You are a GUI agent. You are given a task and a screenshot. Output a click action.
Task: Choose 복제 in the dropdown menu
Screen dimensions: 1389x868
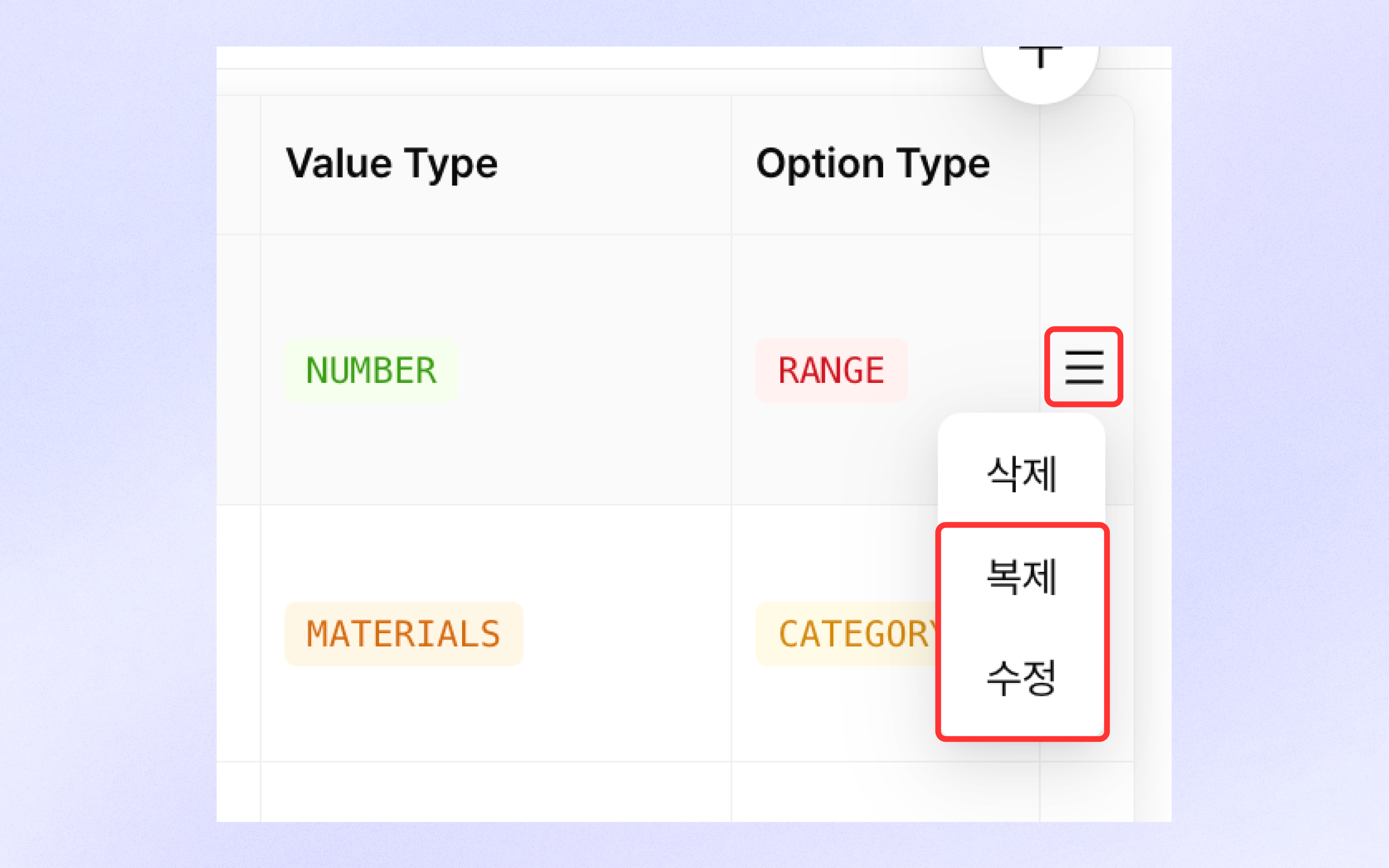point(1021,576)
